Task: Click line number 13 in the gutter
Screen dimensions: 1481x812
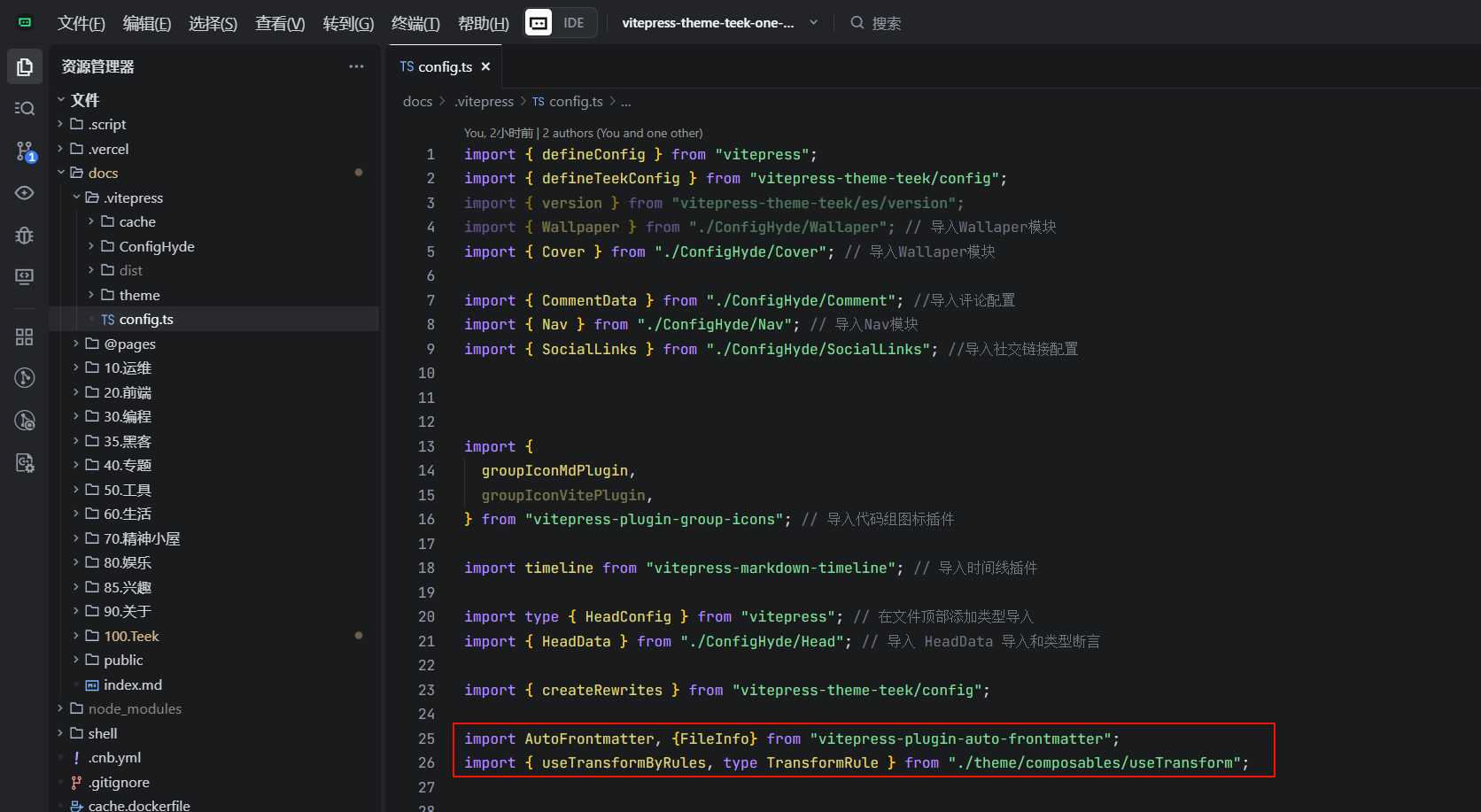Action: point(426,446)
